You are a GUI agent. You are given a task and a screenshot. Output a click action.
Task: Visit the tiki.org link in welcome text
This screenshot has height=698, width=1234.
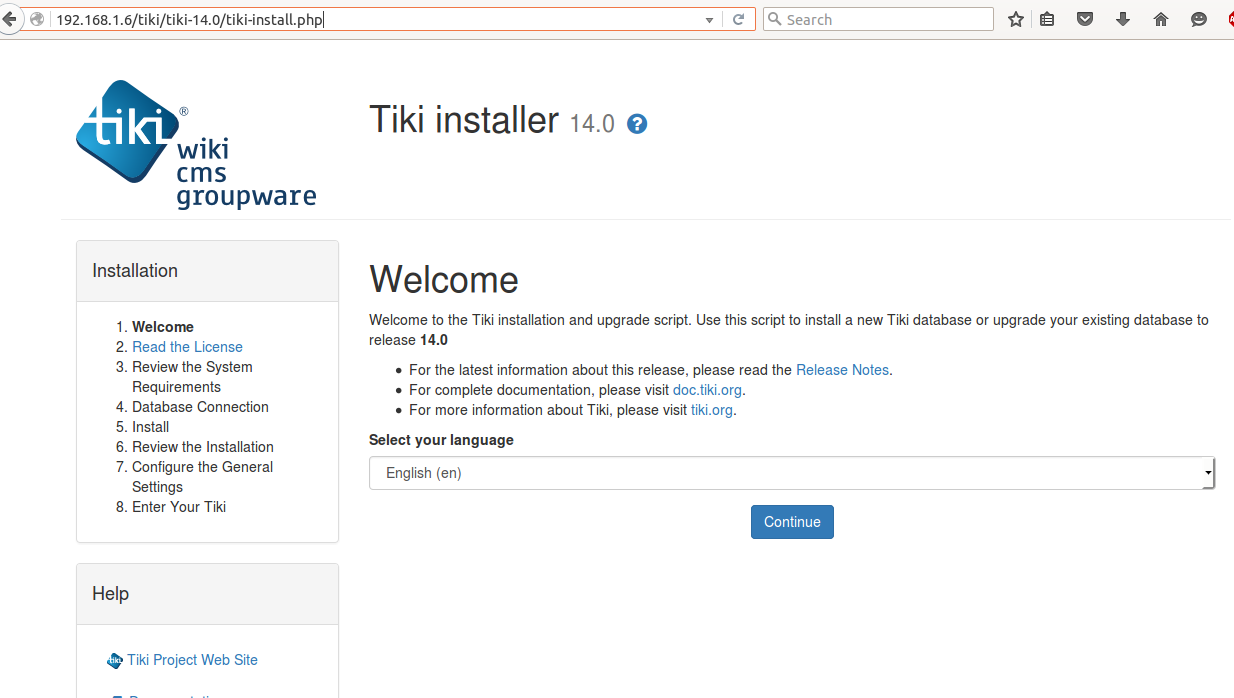click(x=712, y=410)
